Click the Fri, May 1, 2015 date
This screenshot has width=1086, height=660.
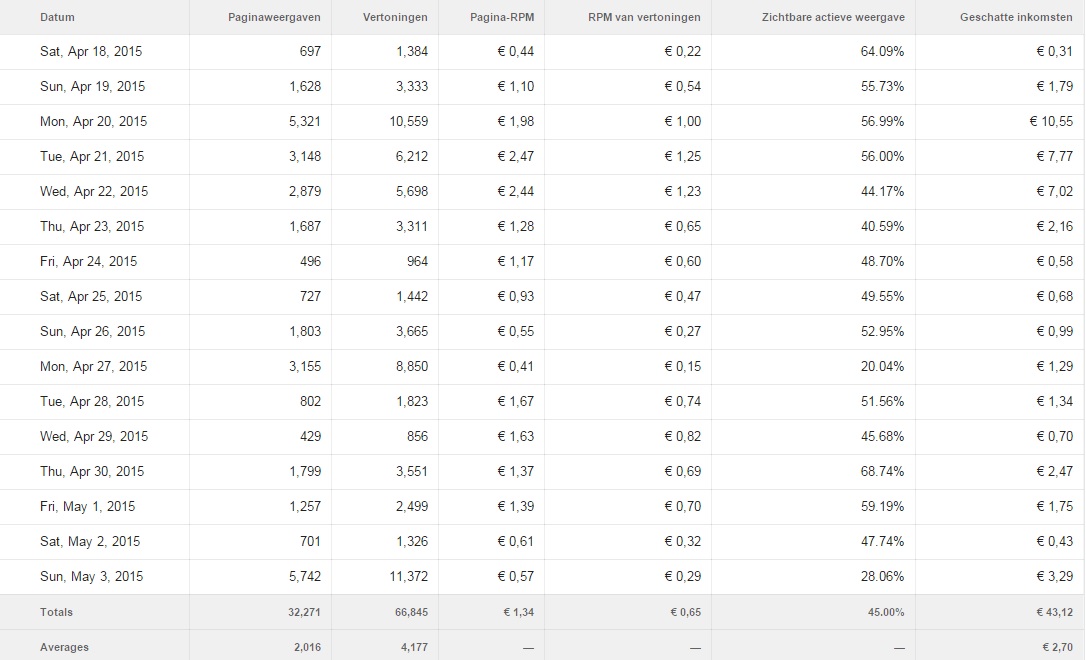tap(87, 506)
